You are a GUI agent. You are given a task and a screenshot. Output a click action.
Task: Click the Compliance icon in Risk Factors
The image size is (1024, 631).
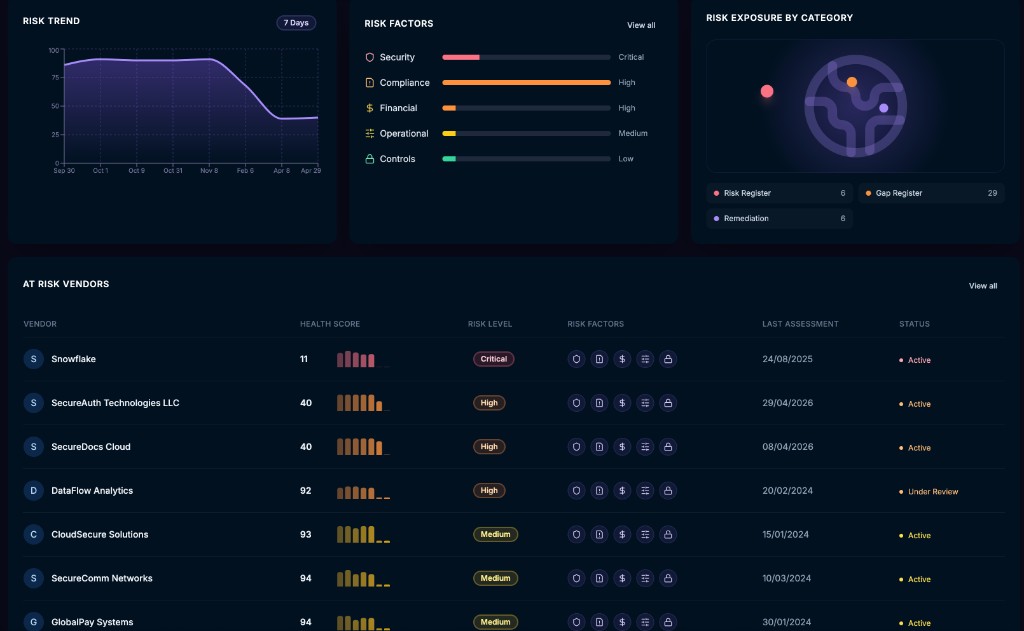[x=370, y=83]
